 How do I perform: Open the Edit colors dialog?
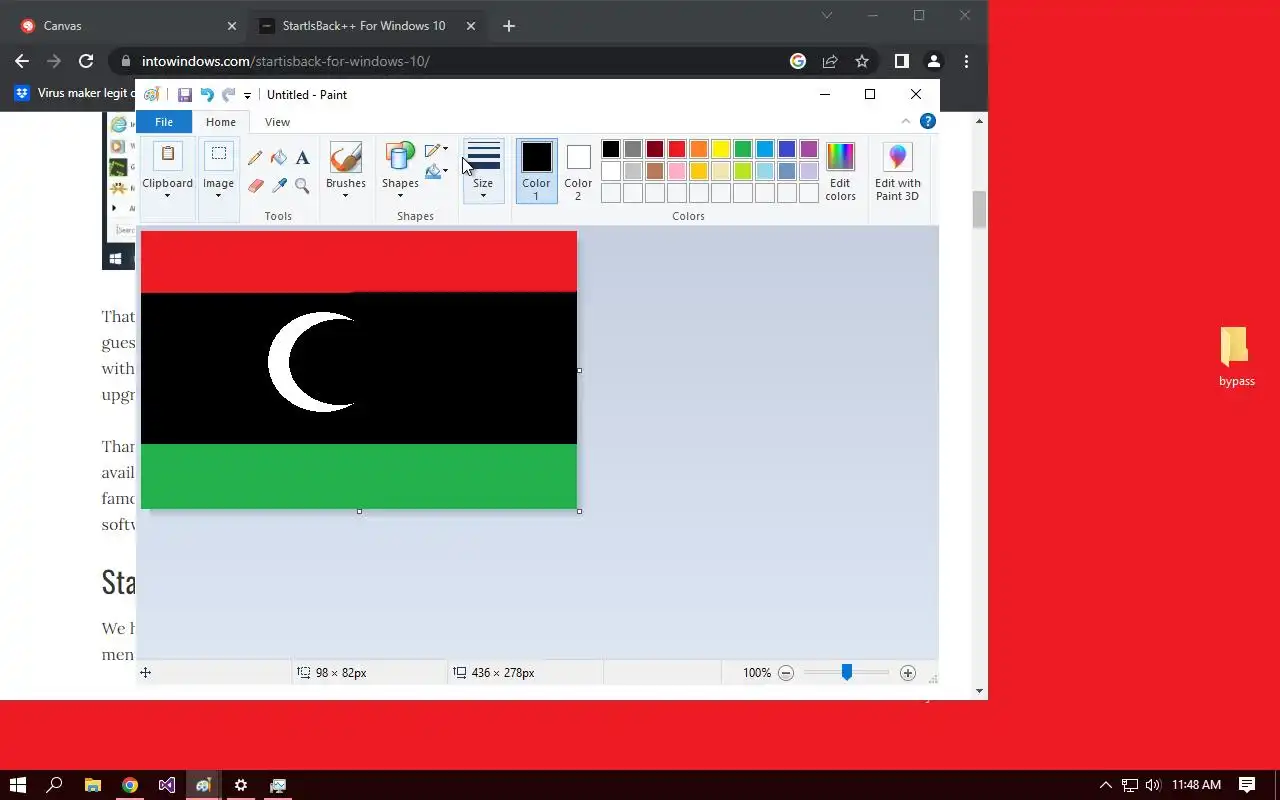tap(840, 172)
